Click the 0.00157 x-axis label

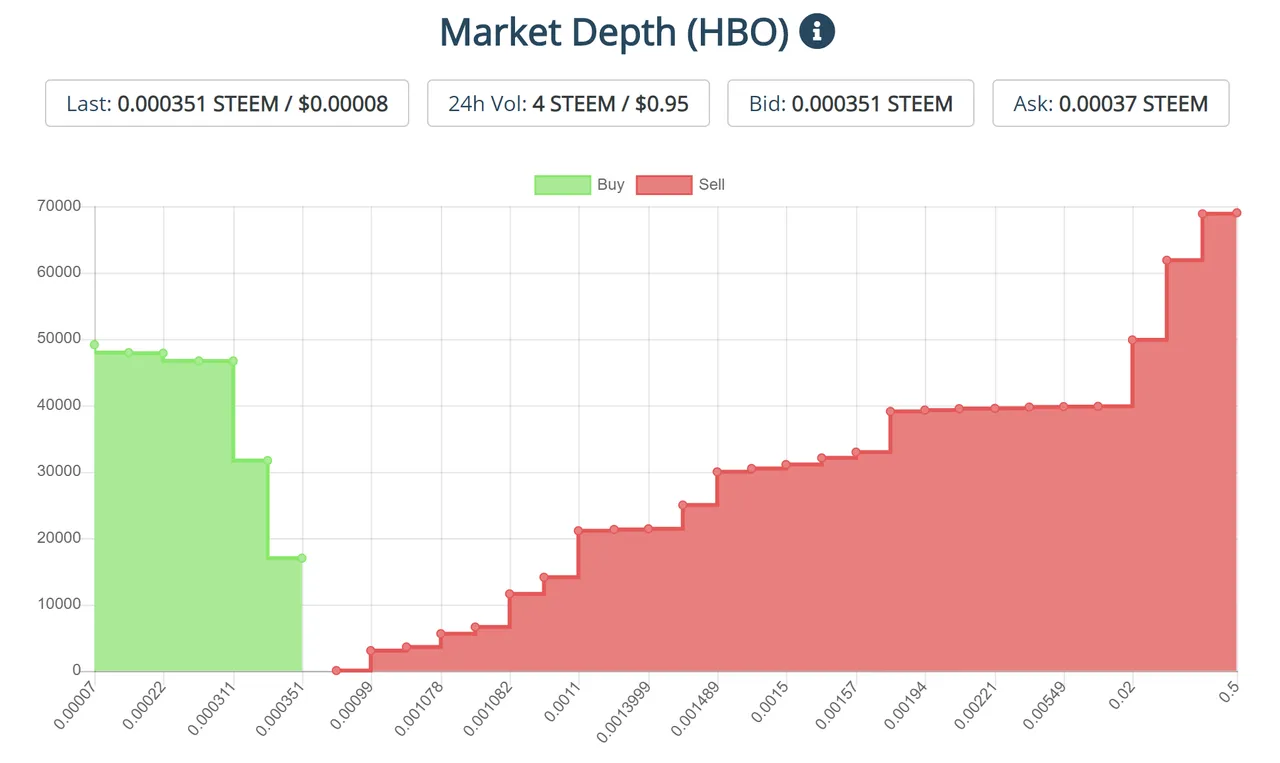pyautogui.click(x=835, y=704)
